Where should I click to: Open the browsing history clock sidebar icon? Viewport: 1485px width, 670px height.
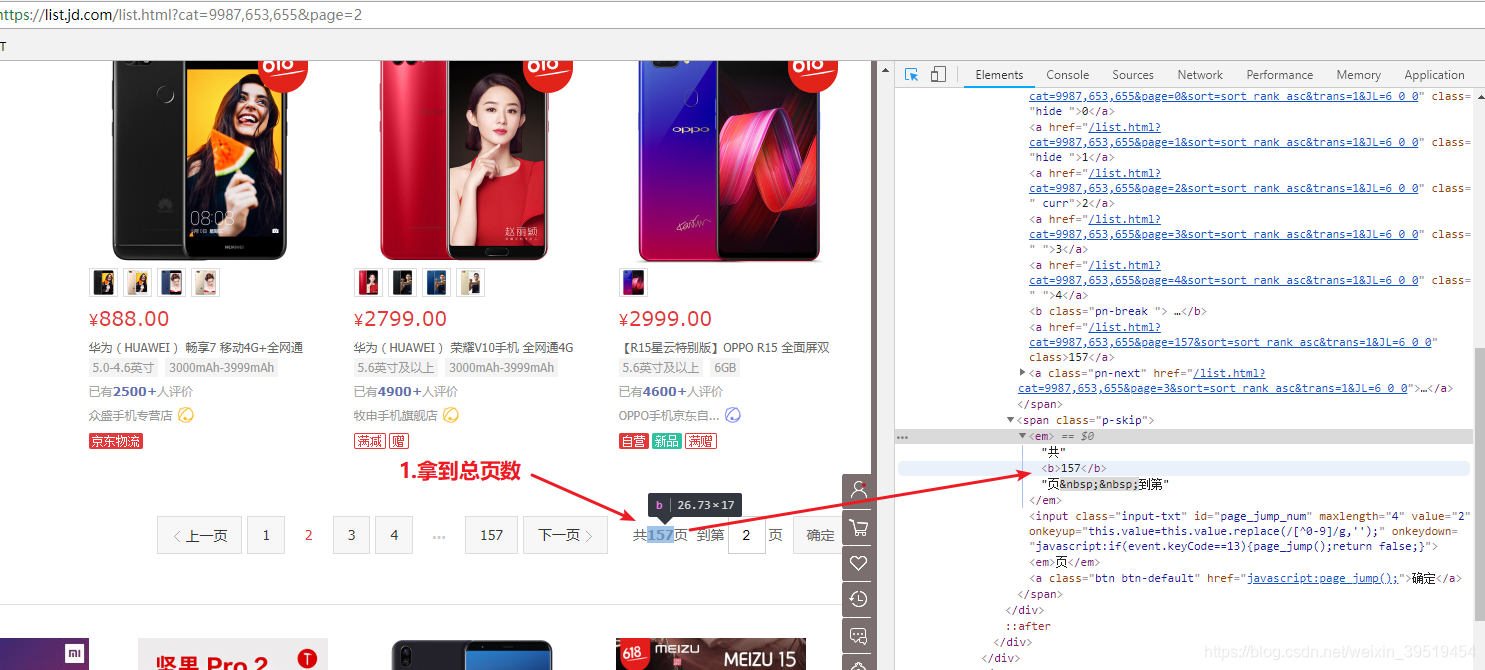858,599
